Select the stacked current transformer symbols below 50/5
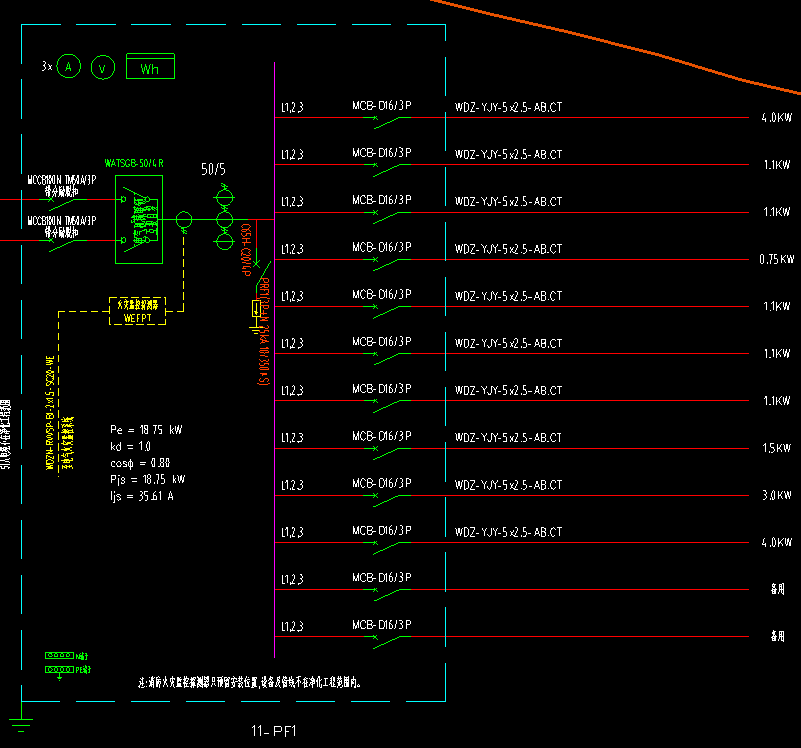 224,219
